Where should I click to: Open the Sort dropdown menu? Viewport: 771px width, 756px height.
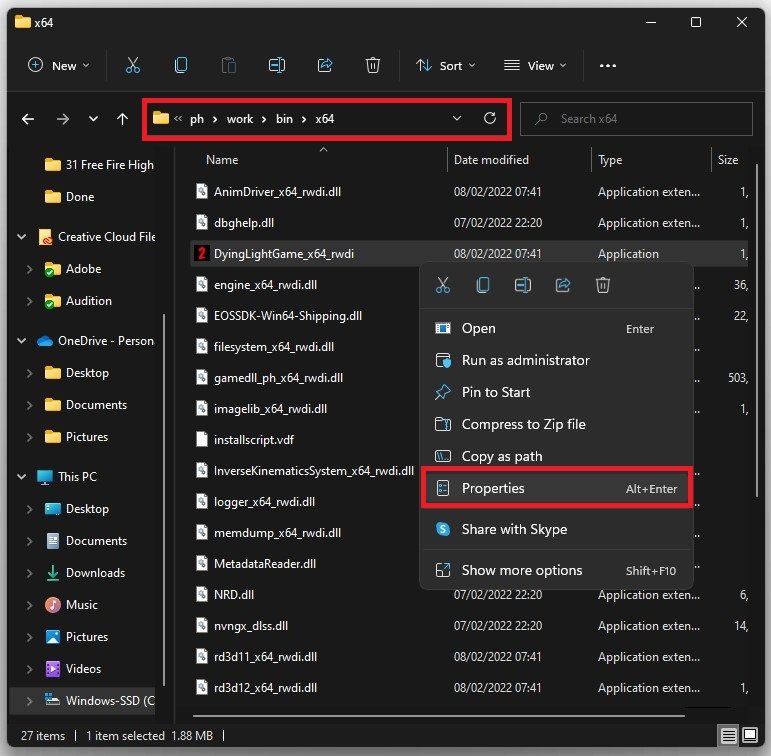(x=445, y=65)
